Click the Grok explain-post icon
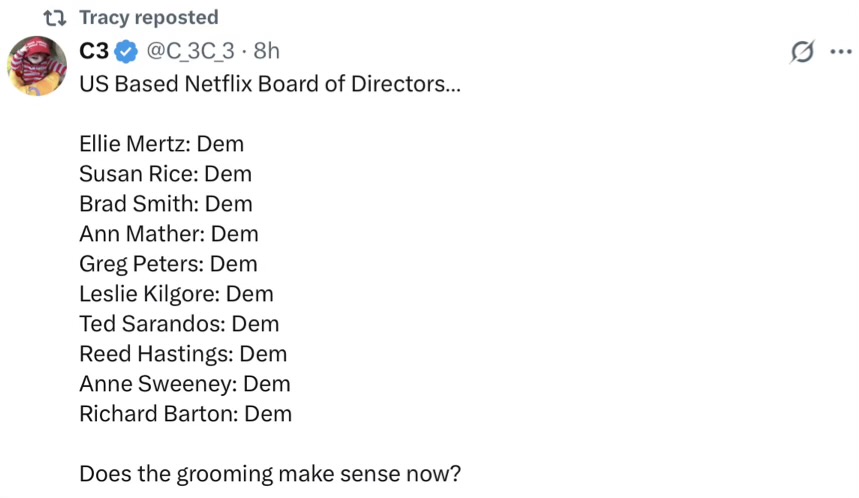Viewport: 859px width, 498px height. click(802, 52)
